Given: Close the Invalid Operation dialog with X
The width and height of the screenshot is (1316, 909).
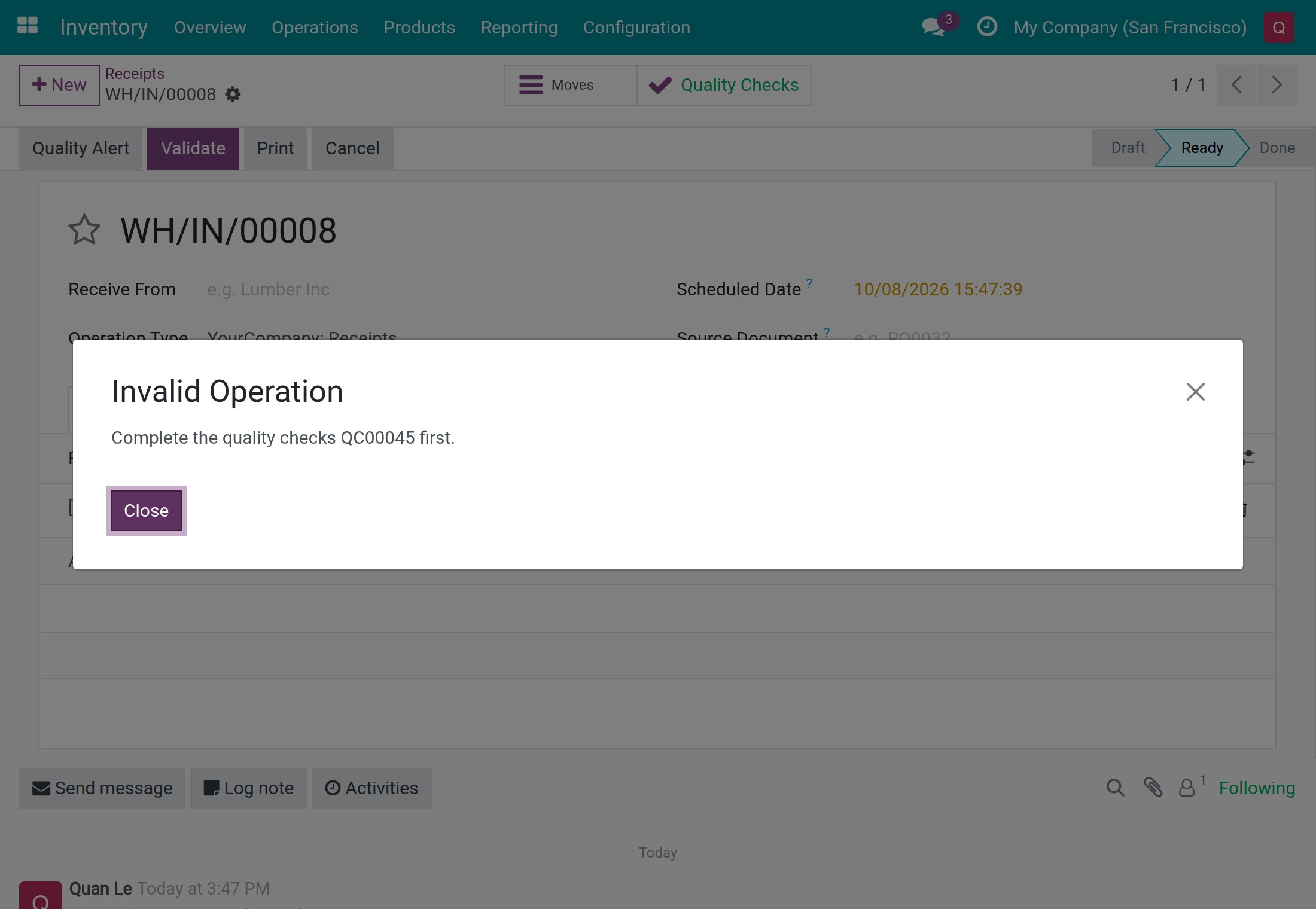Looking at the screenshot, I should tap(1195, 392).
